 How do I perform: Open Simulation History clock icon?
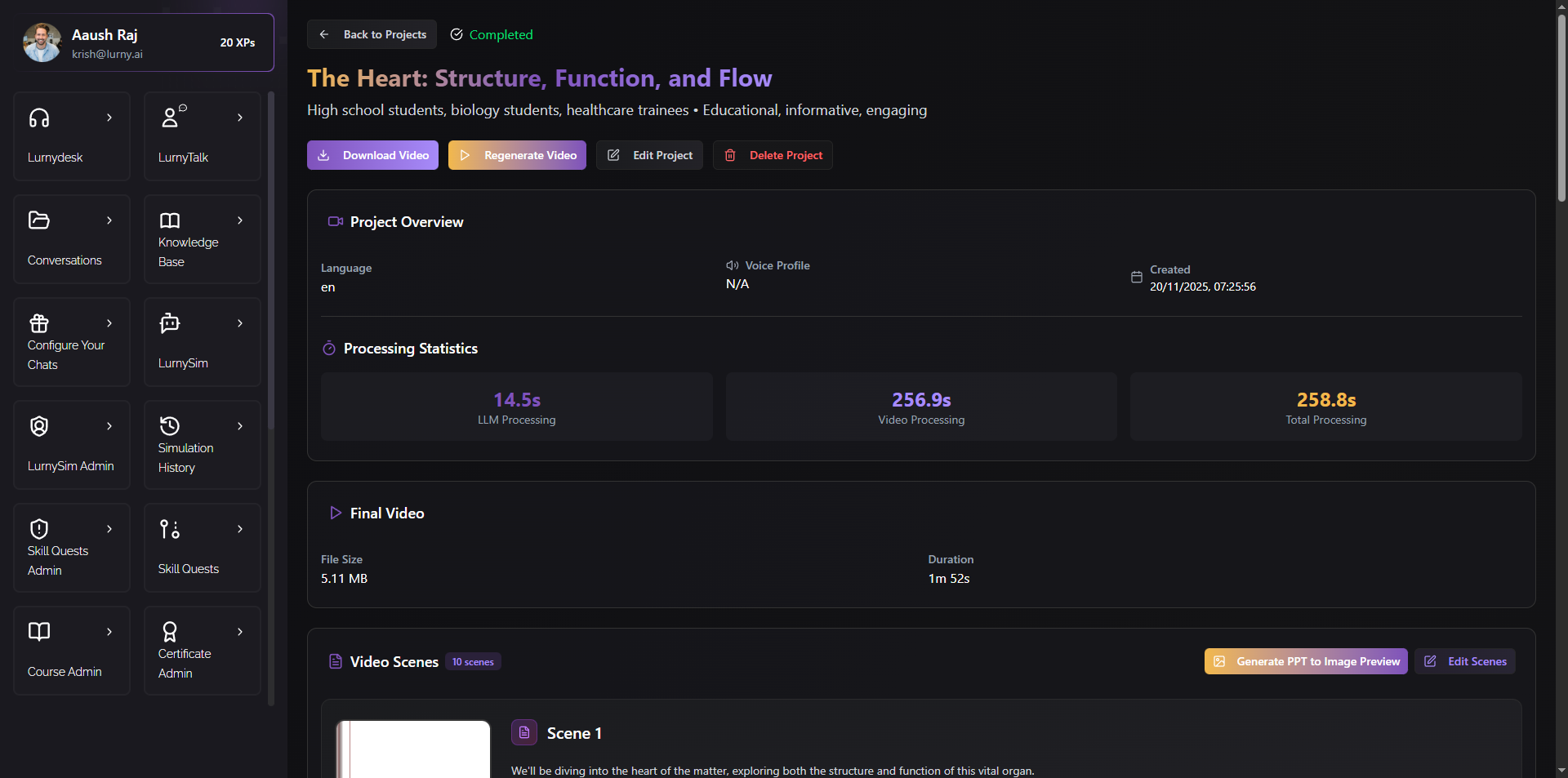(170, 426)
